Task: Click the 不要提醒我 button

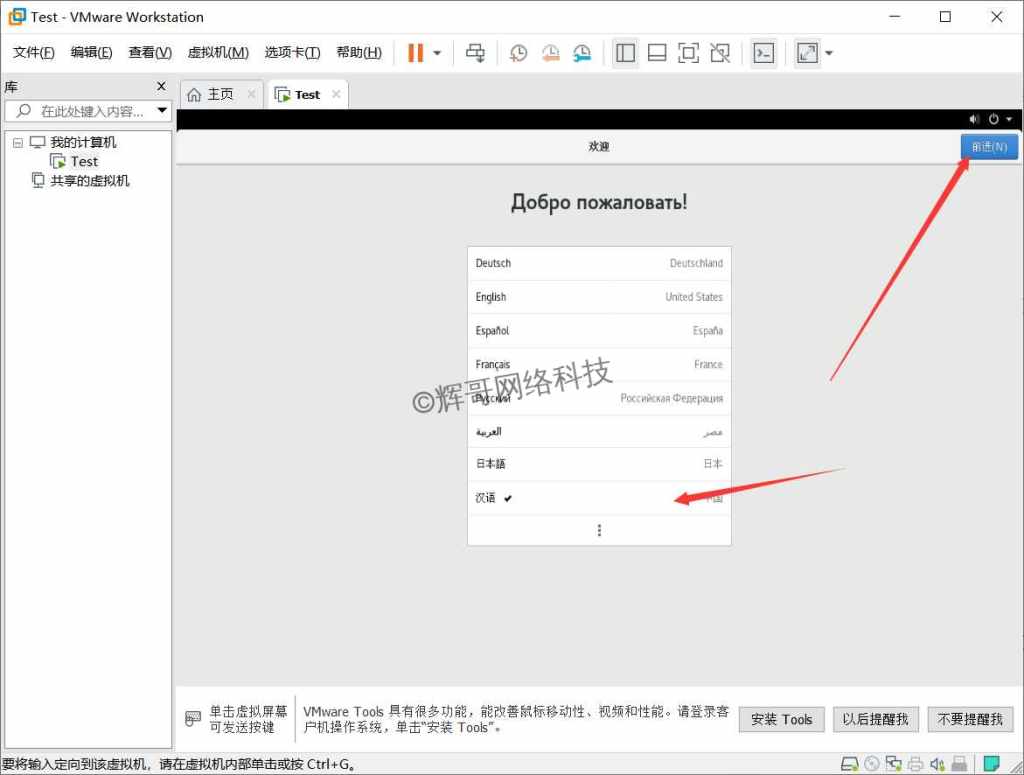Action: point(970,720)
